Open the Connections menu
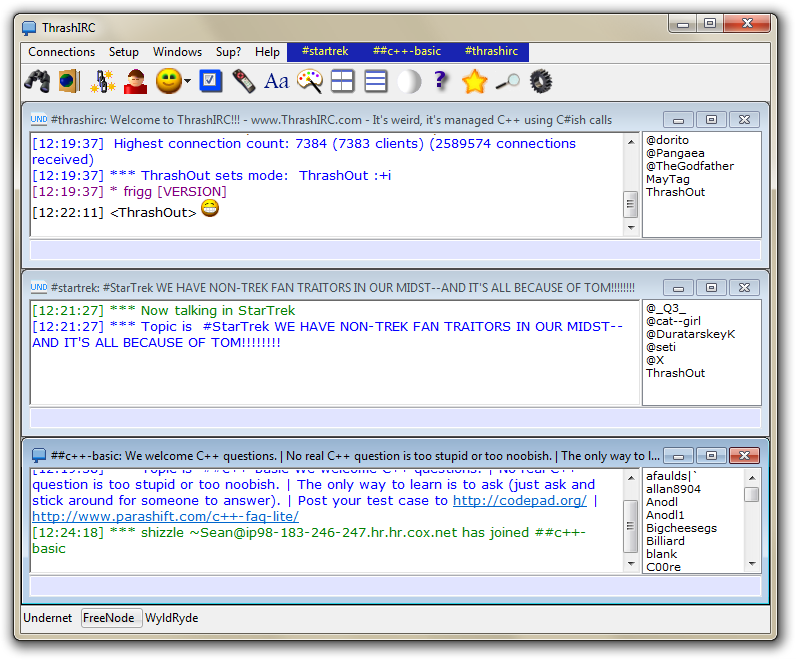Screen dimensions: 797x661 62,52
